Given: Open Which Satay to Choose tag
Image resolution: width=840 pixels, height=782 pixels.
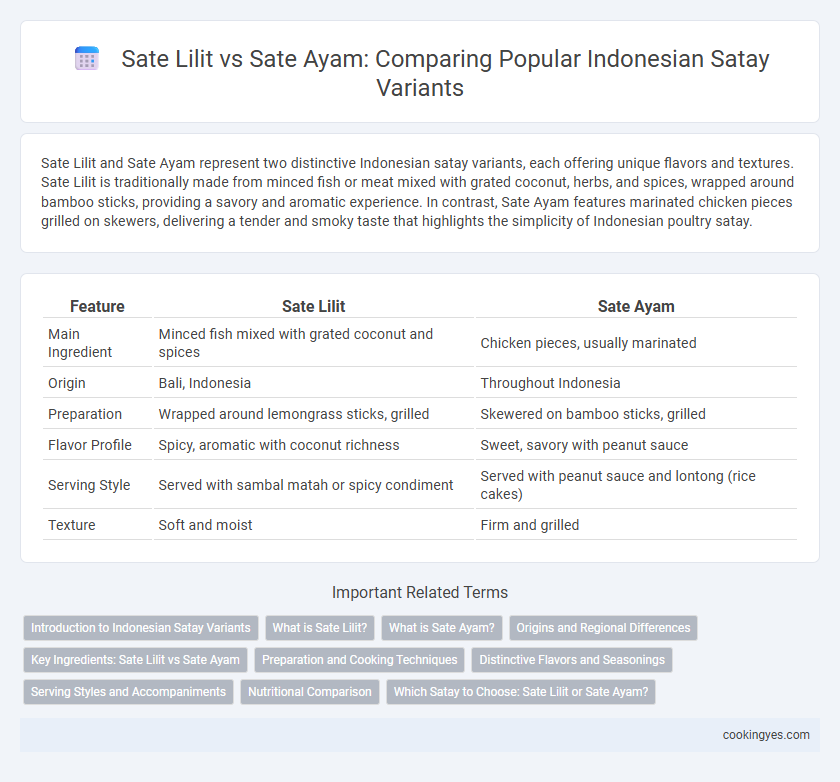Looking at the screenshot, I should pos(521,692).
